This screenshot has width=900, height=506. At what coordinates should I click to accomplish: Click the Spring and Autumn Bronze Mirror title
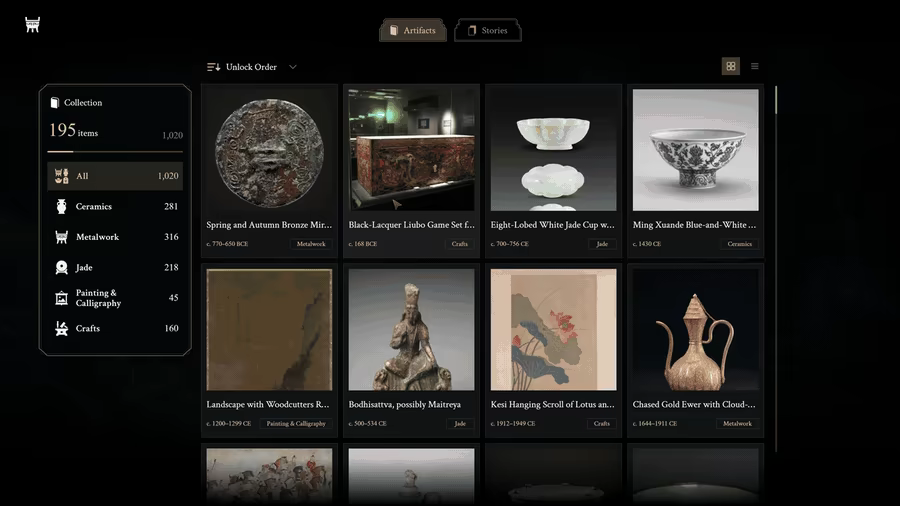click(269, 225)
